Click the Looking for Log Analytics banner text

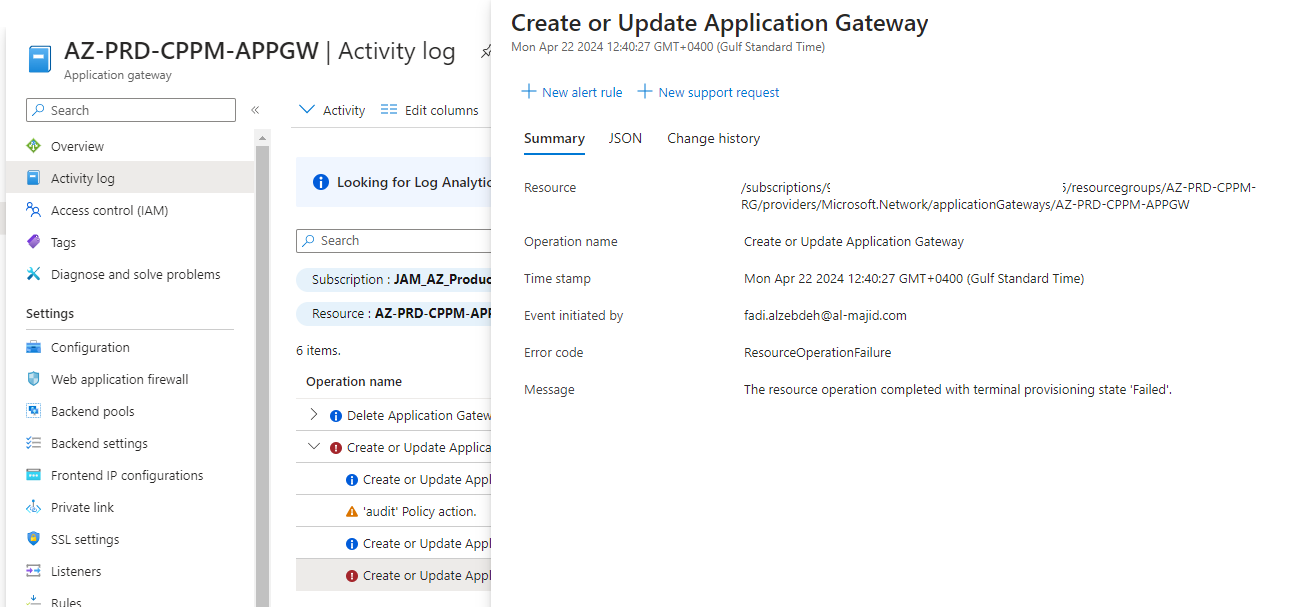point(414,182)
